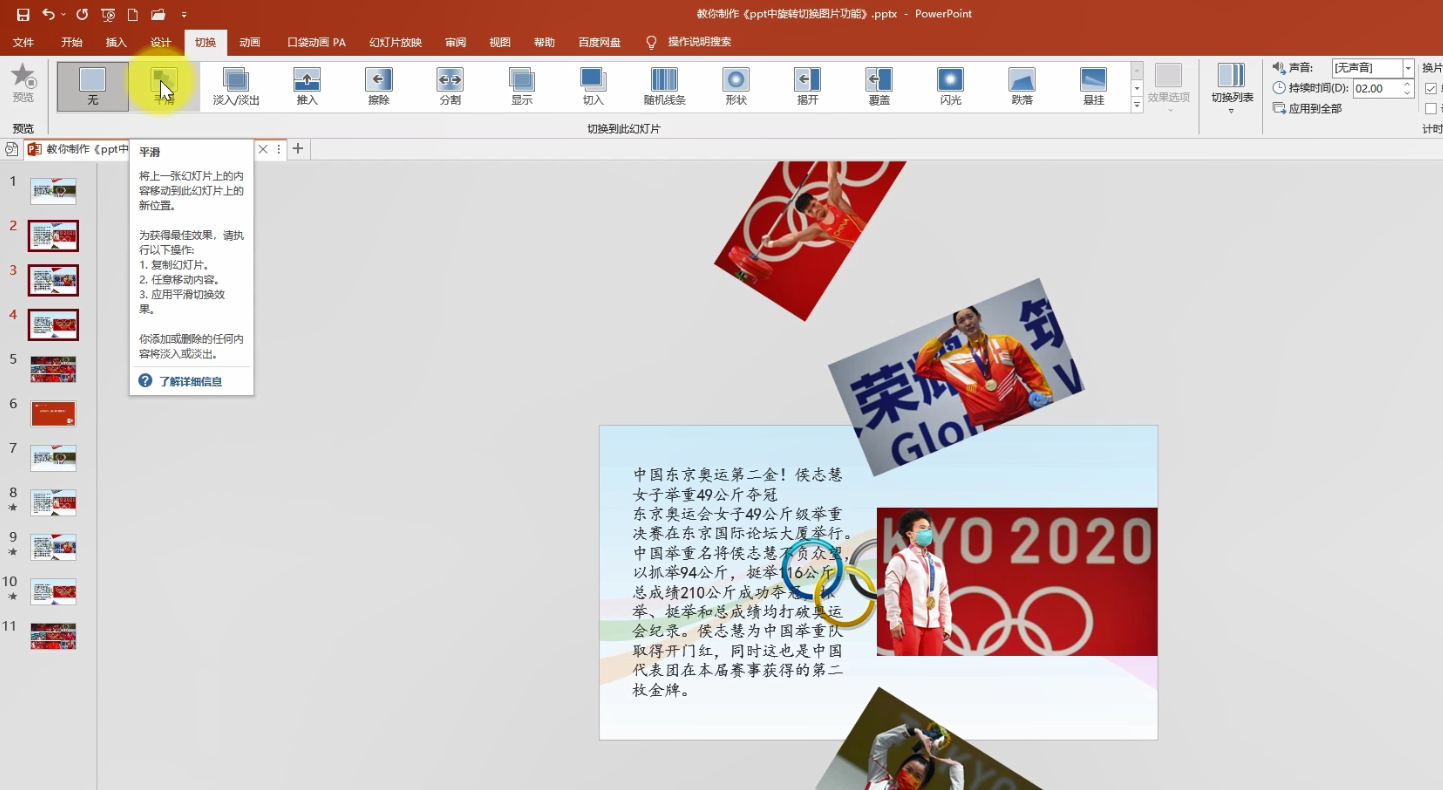This screenshot has height=790, width=1443.
Task: Apply the 跌落 fall over transition
Action: (1022, 86)
